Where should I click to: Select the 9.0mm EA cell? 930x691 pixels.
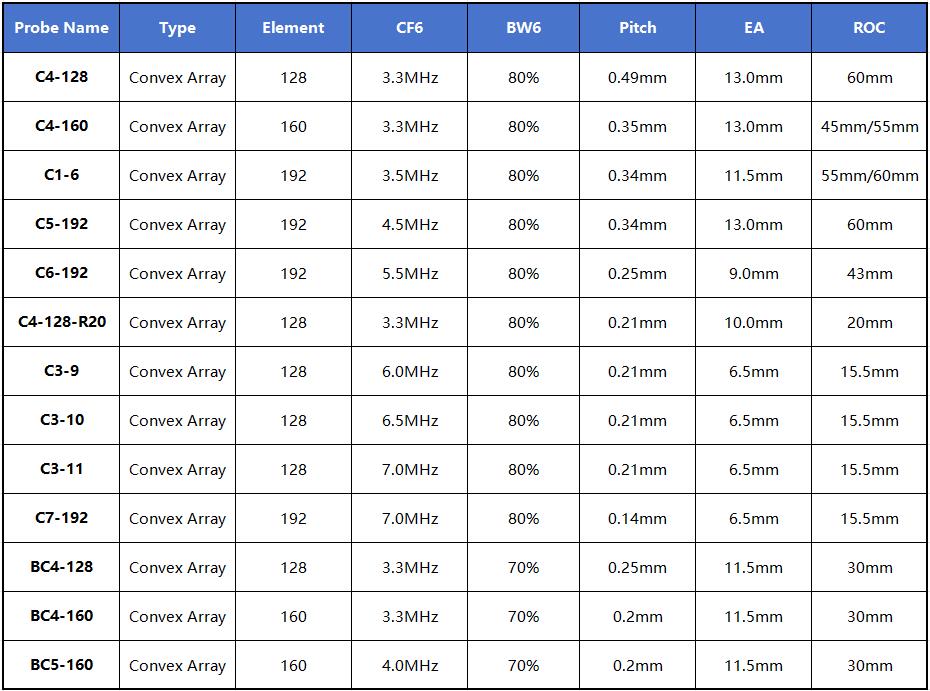point(753,274)
